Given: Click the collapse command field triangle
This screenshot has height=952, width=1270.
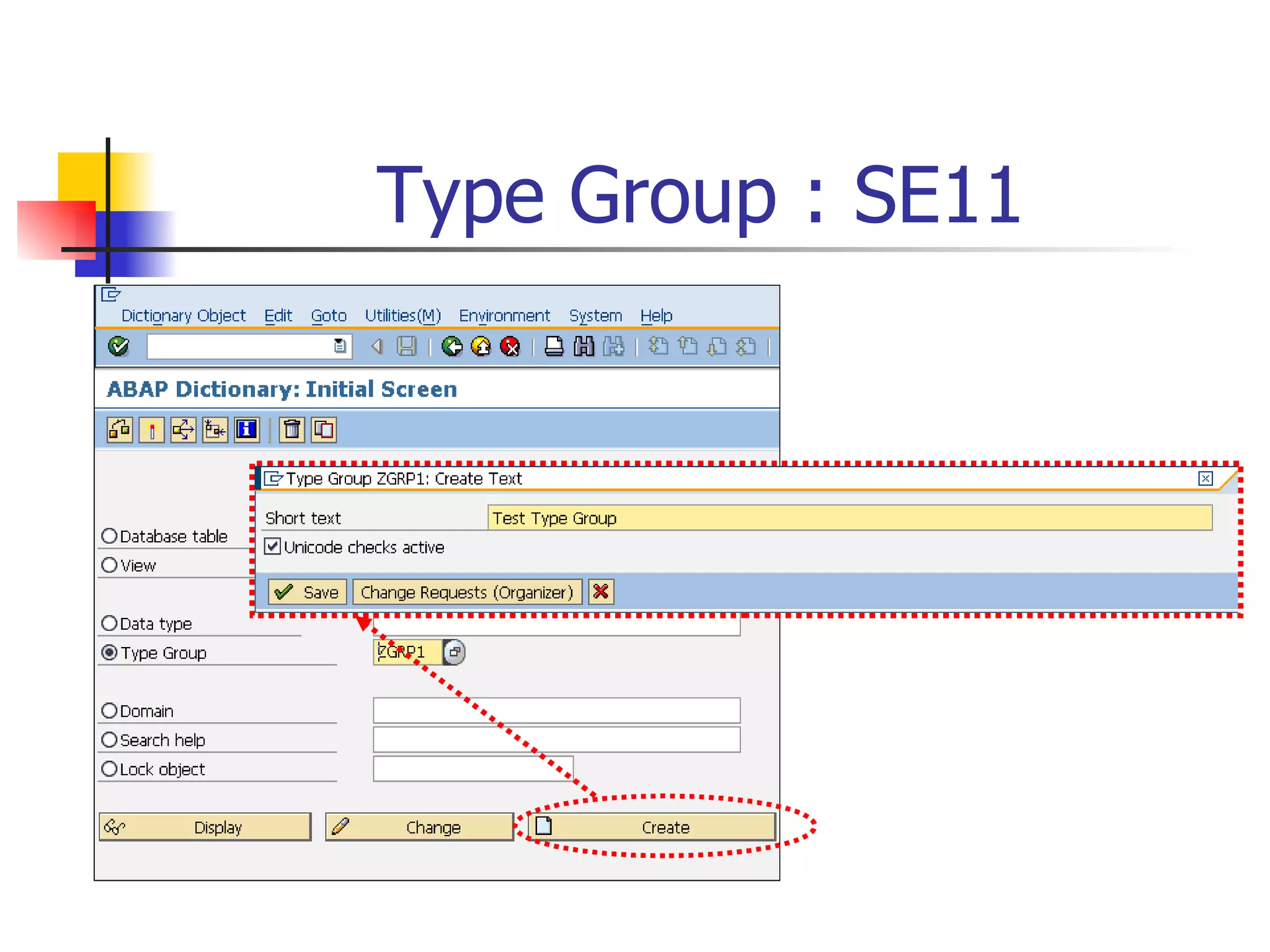Looking at the screenshot, I should click(x=376, y=346).
